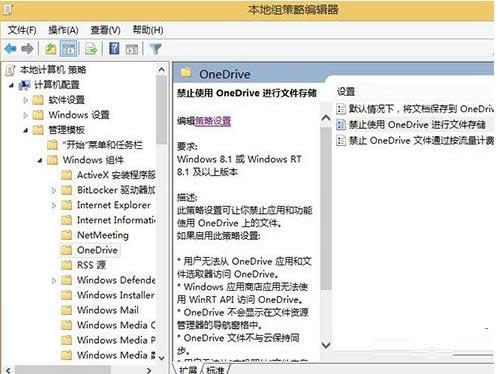Screen dimensions: 498x374
Task: Open the 文件(F) menu
Action: pos(22,30)
